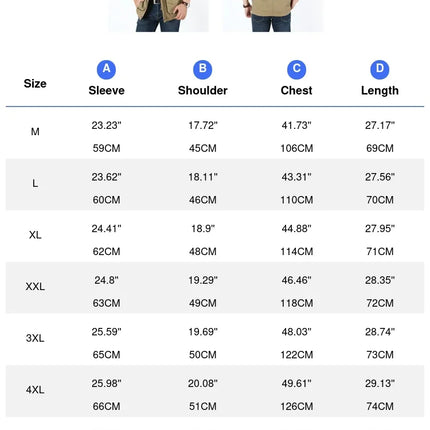Click the Shoulder column label
430x430 pixels.
point(203,90)
